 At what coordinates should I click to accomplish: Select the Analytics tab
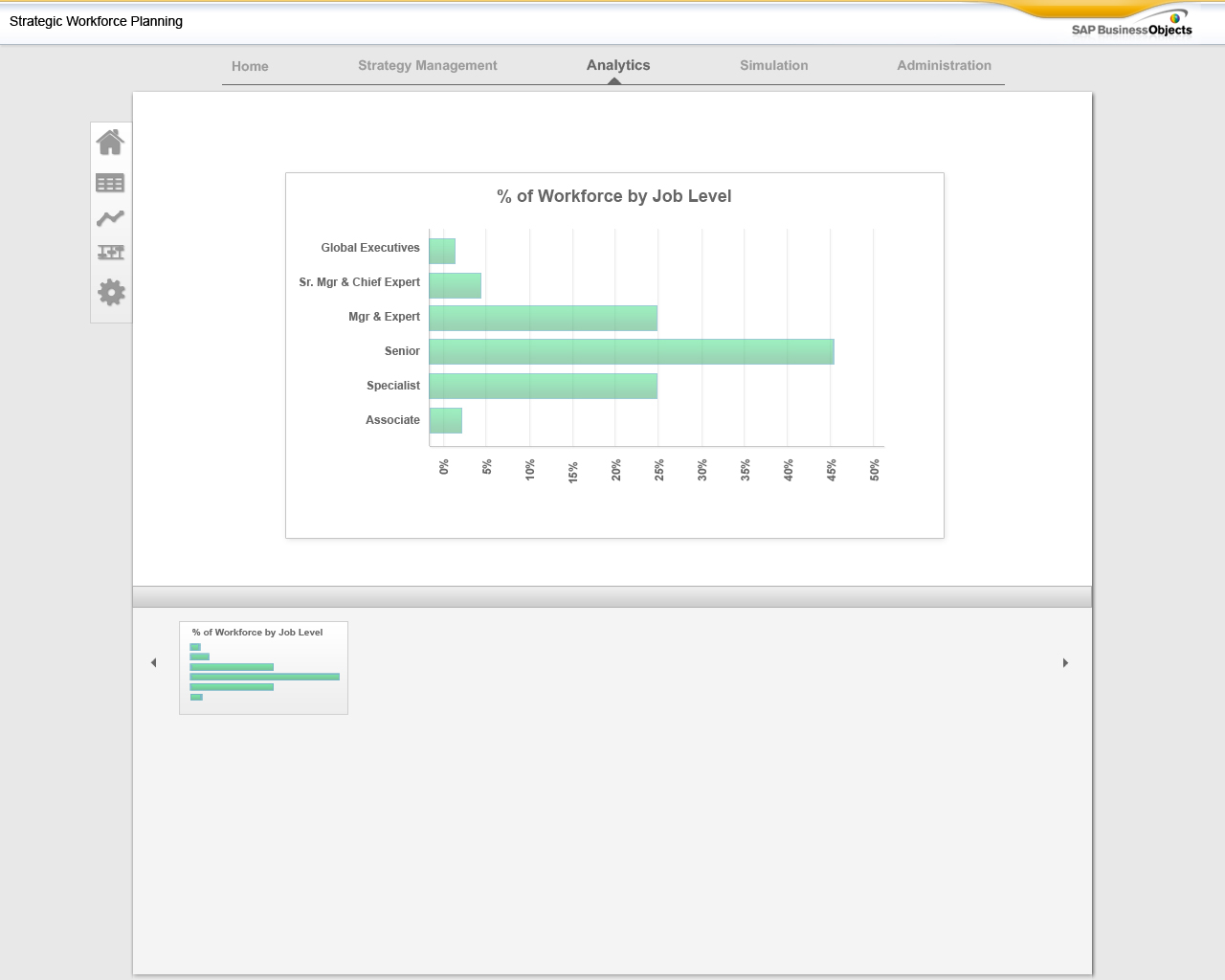point(618,65)
